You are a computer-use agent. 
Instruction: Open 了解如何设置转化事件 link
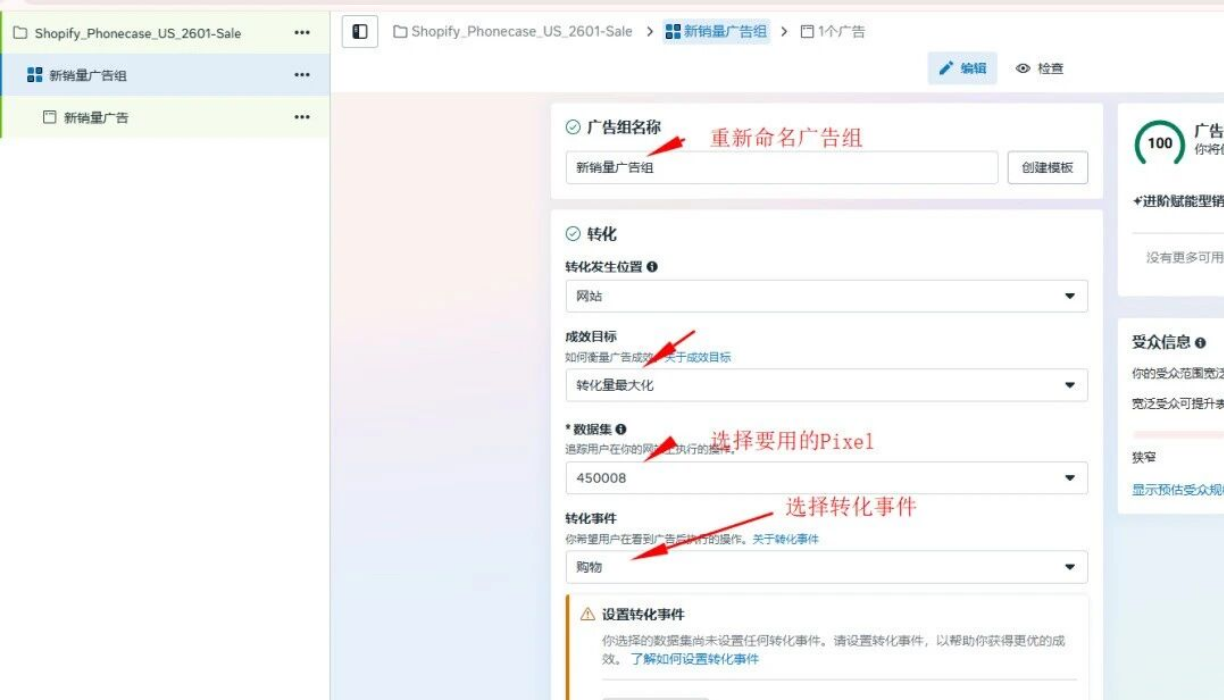click(x=694, y=659)
